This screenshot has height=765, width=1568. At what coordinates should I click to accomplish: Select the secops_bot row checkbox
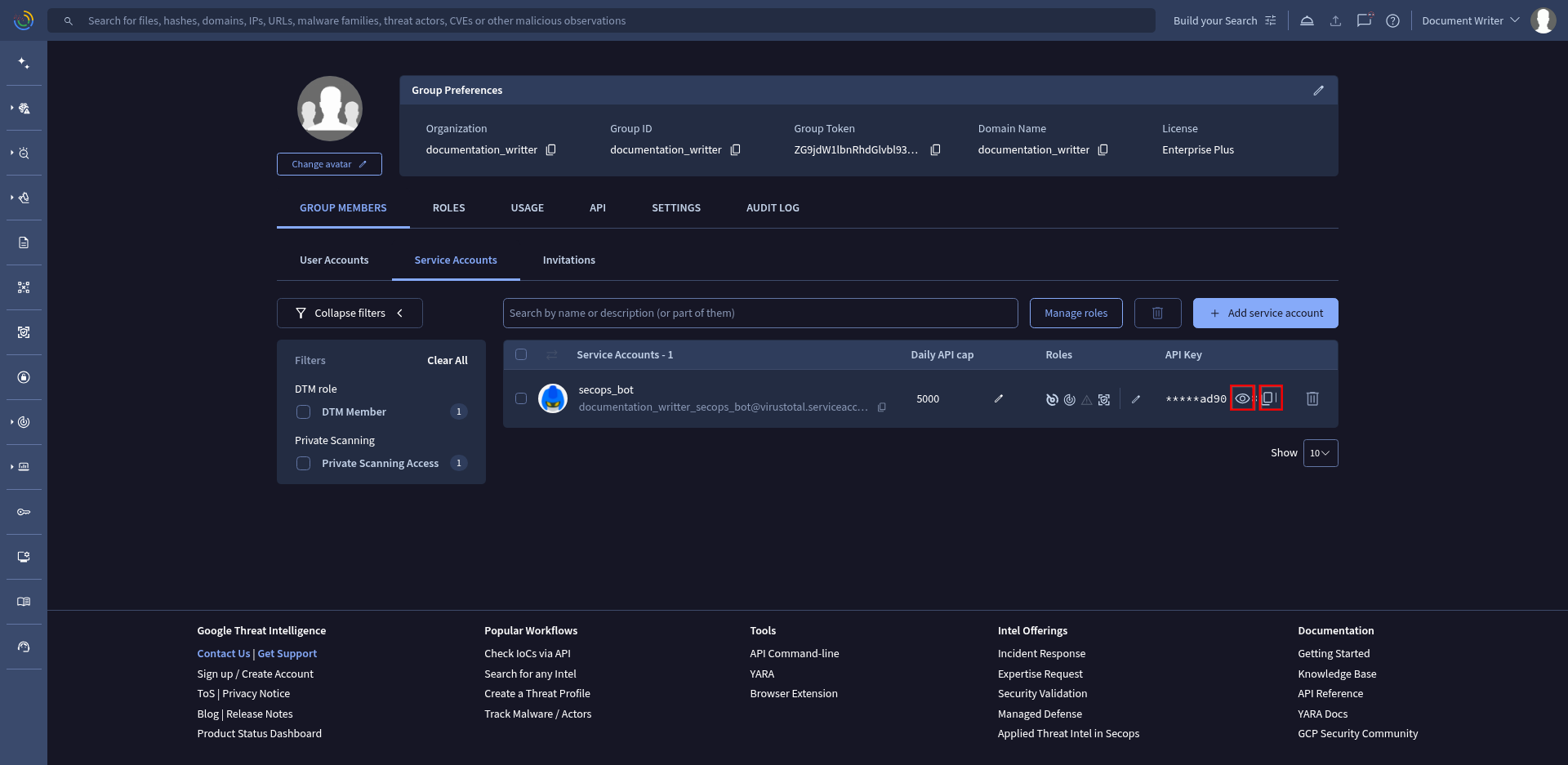(x=521, y=398)
